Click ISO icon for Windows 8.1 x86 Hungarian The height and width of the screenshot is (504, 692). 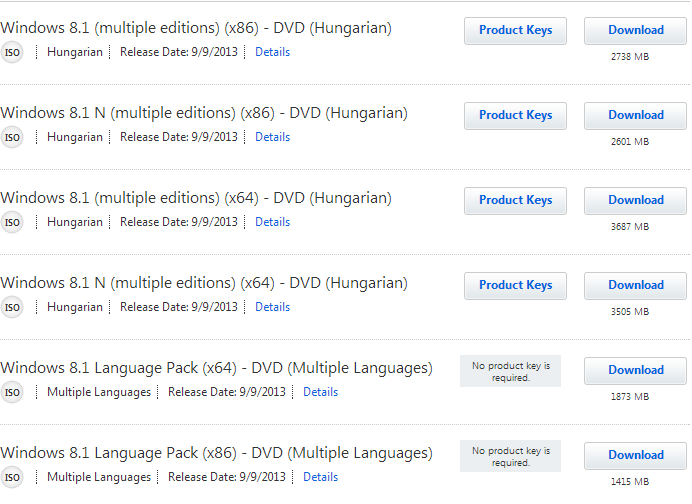coord(11,53)
